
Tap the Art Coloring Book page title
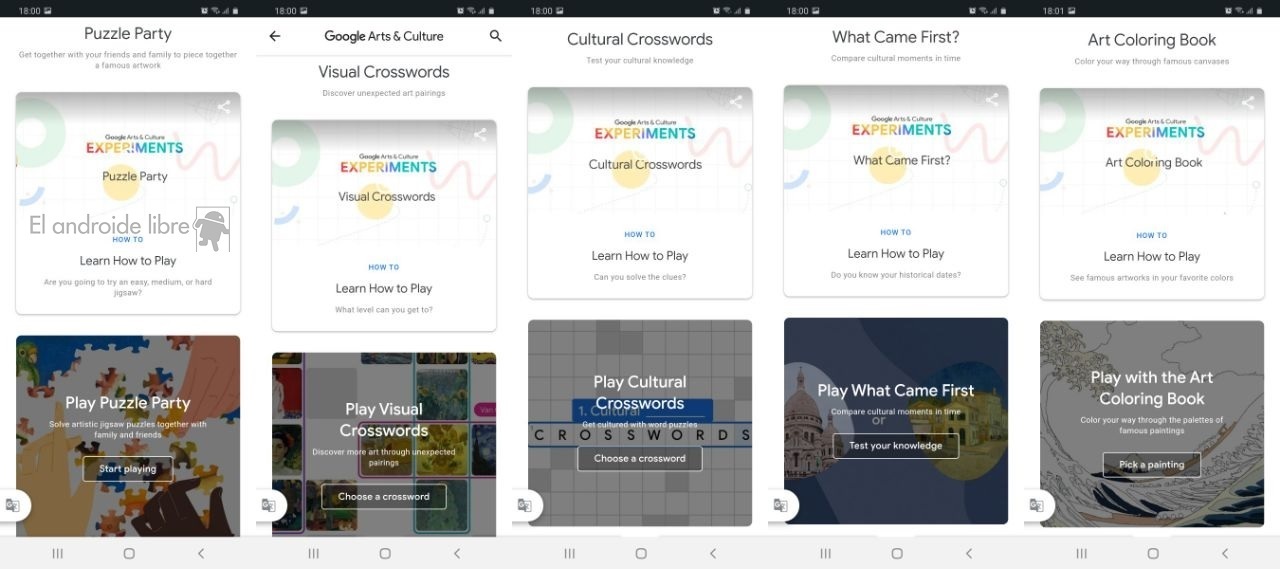pos(1152,40)
